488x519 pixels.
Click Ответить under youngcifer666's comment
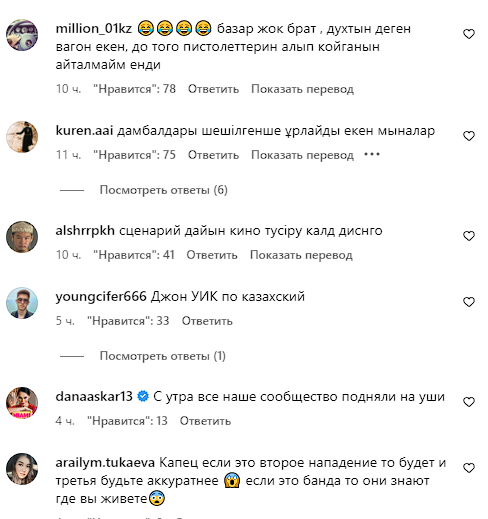207,321
